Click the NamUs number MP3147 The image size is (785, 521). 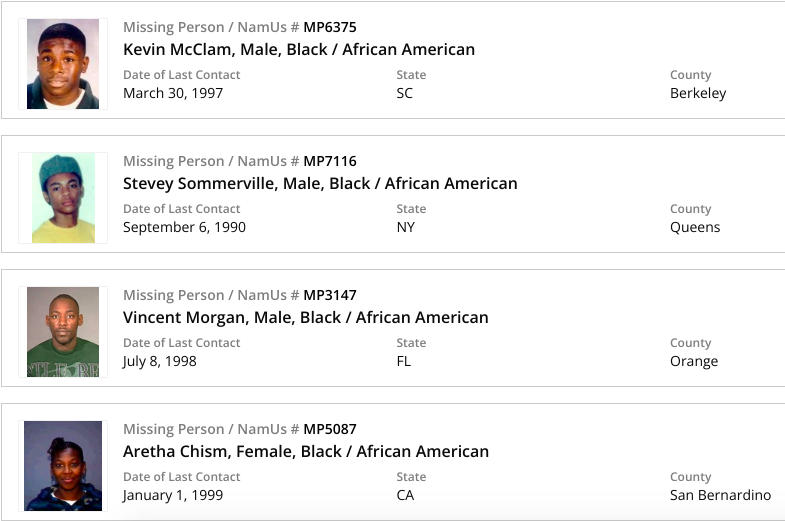[330, 295]
